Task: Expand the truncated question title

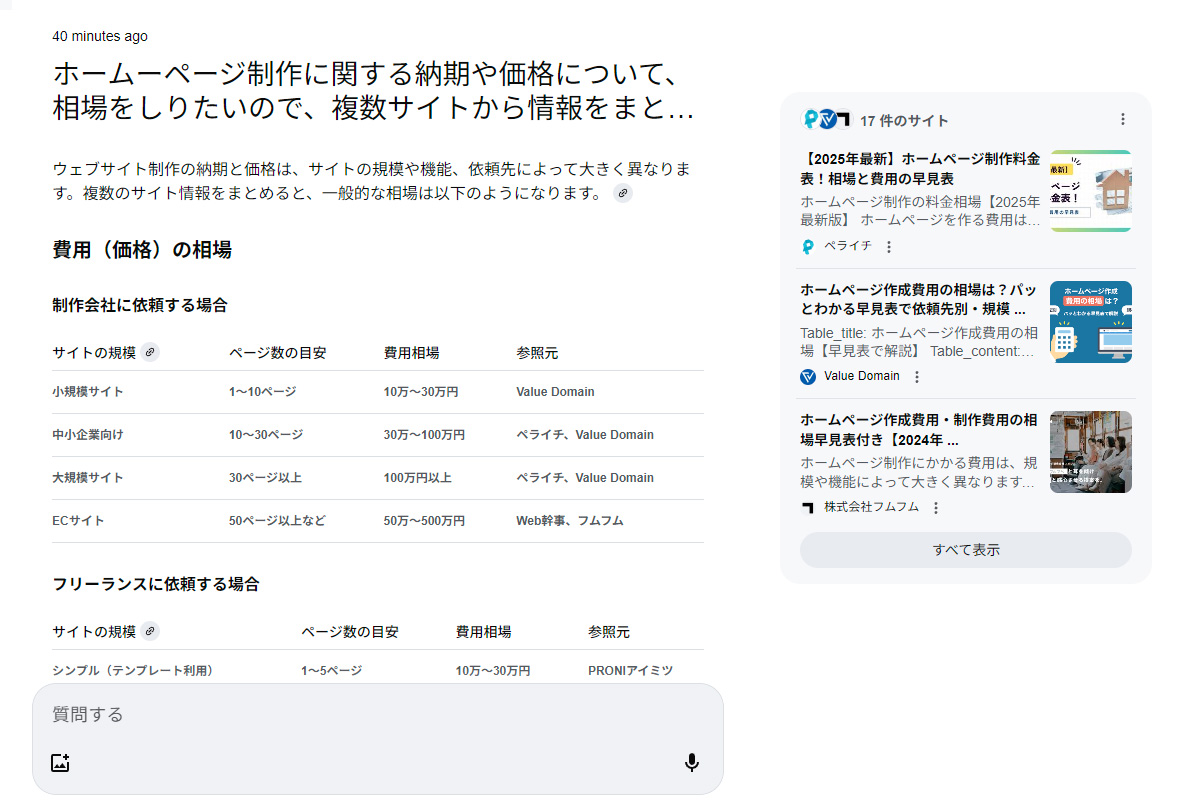Action: tap(373, 90)
